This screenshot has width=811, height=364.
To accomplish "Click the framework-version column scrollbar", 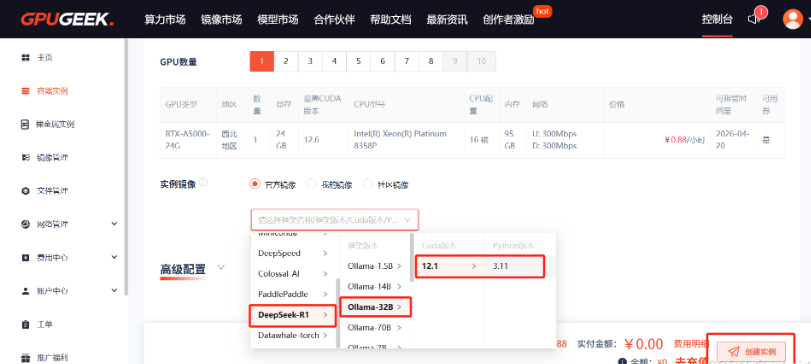I will [x=412, y=257].
